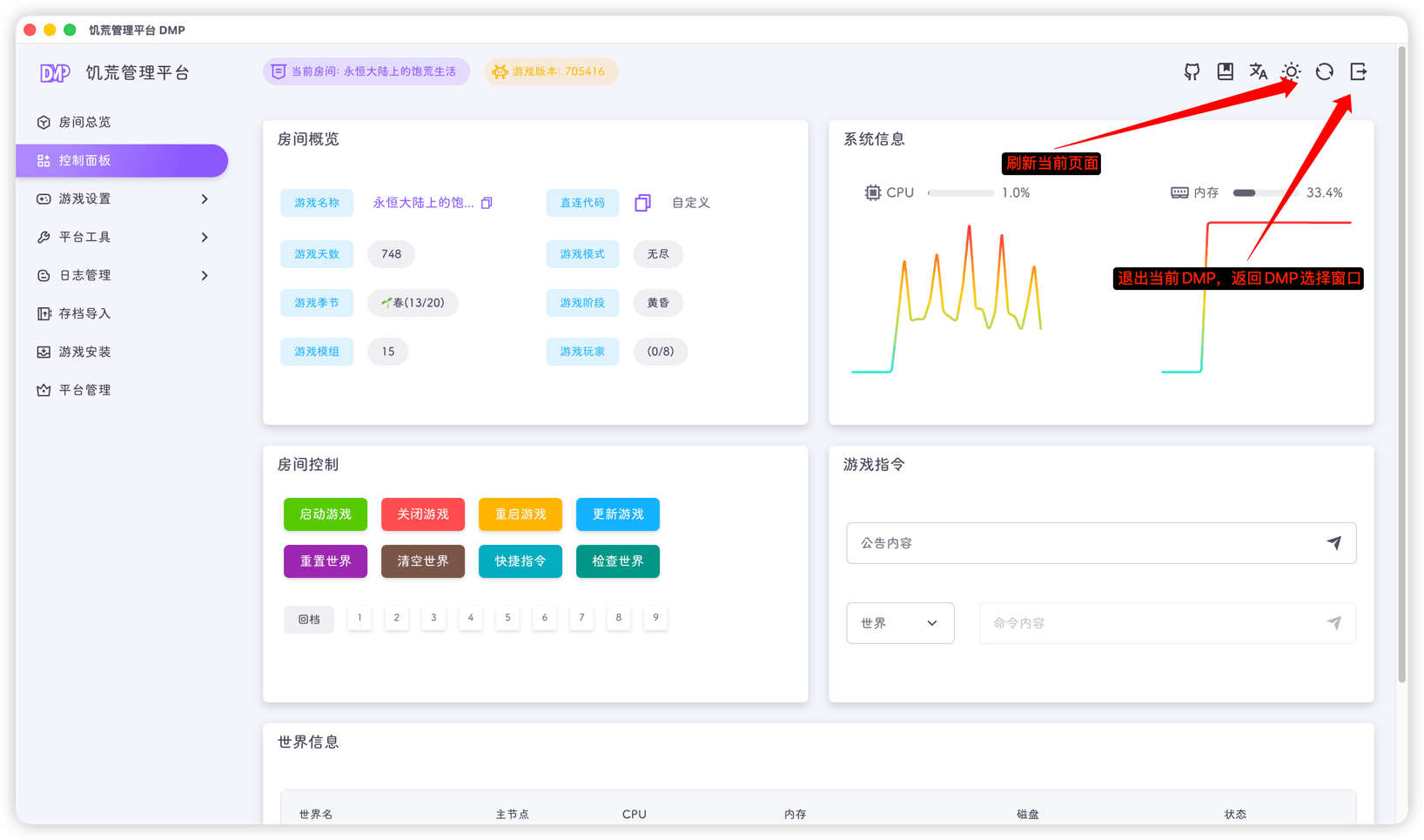
Task: Toggle light/dark theme sun icon
Action: 1291,72
